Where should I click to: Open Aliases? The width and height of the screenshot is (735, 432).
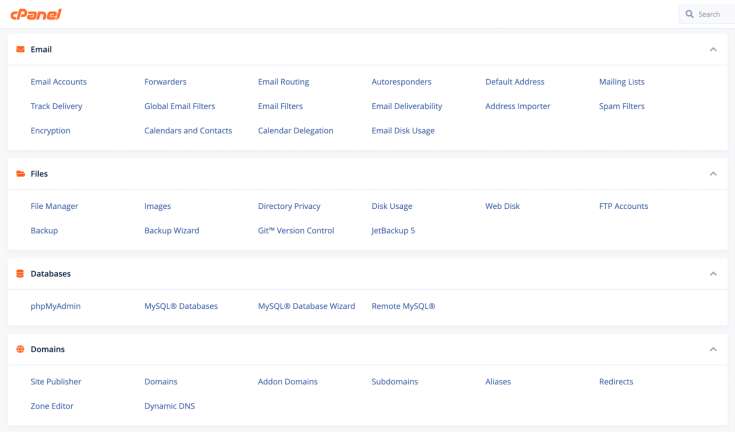(498, 381)
